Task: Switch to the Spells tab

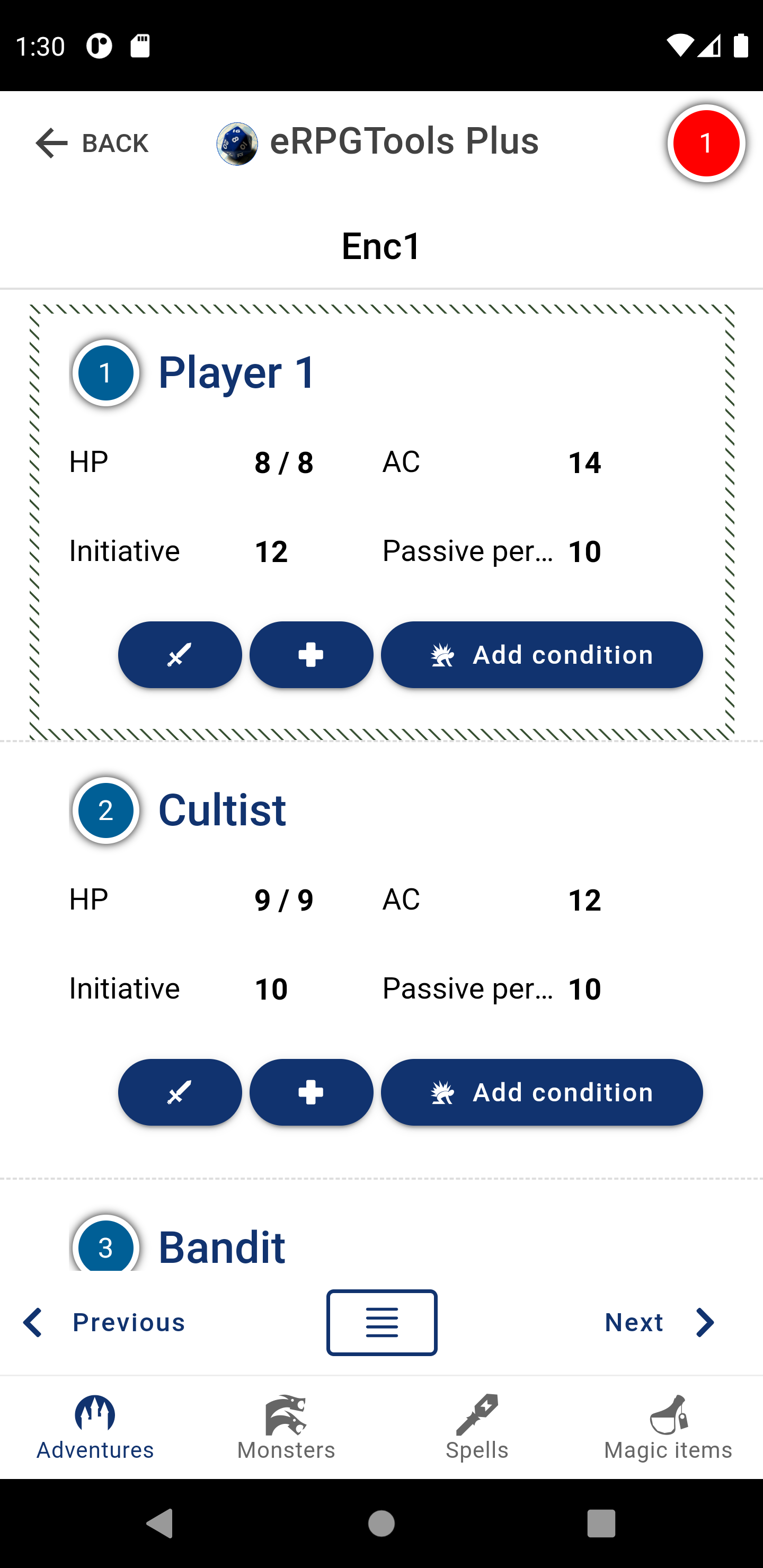Action: pos(477,1428)
